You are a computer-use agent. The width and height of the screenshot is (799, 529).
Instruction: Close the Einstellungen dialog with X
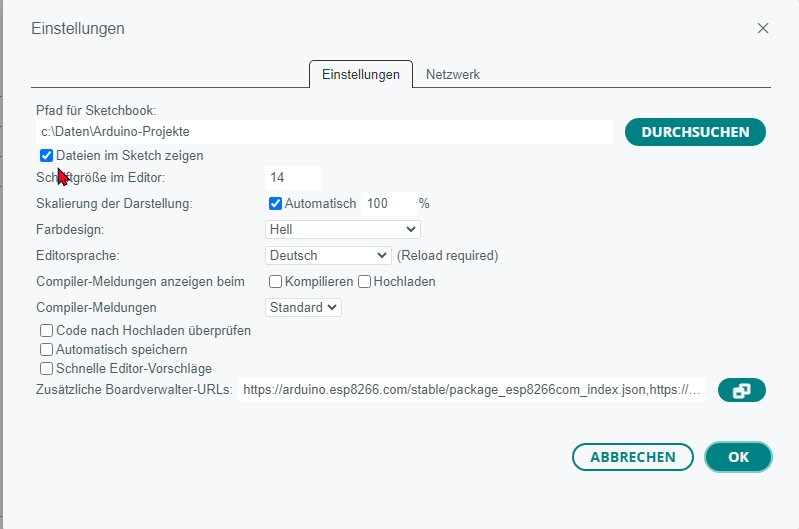click(763, 28)
